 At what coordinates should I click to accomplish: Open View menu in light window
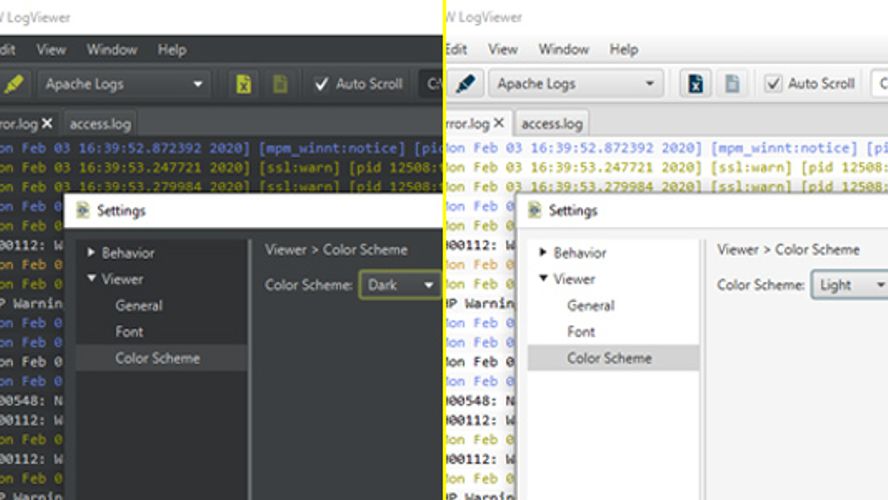coord(503,50)
